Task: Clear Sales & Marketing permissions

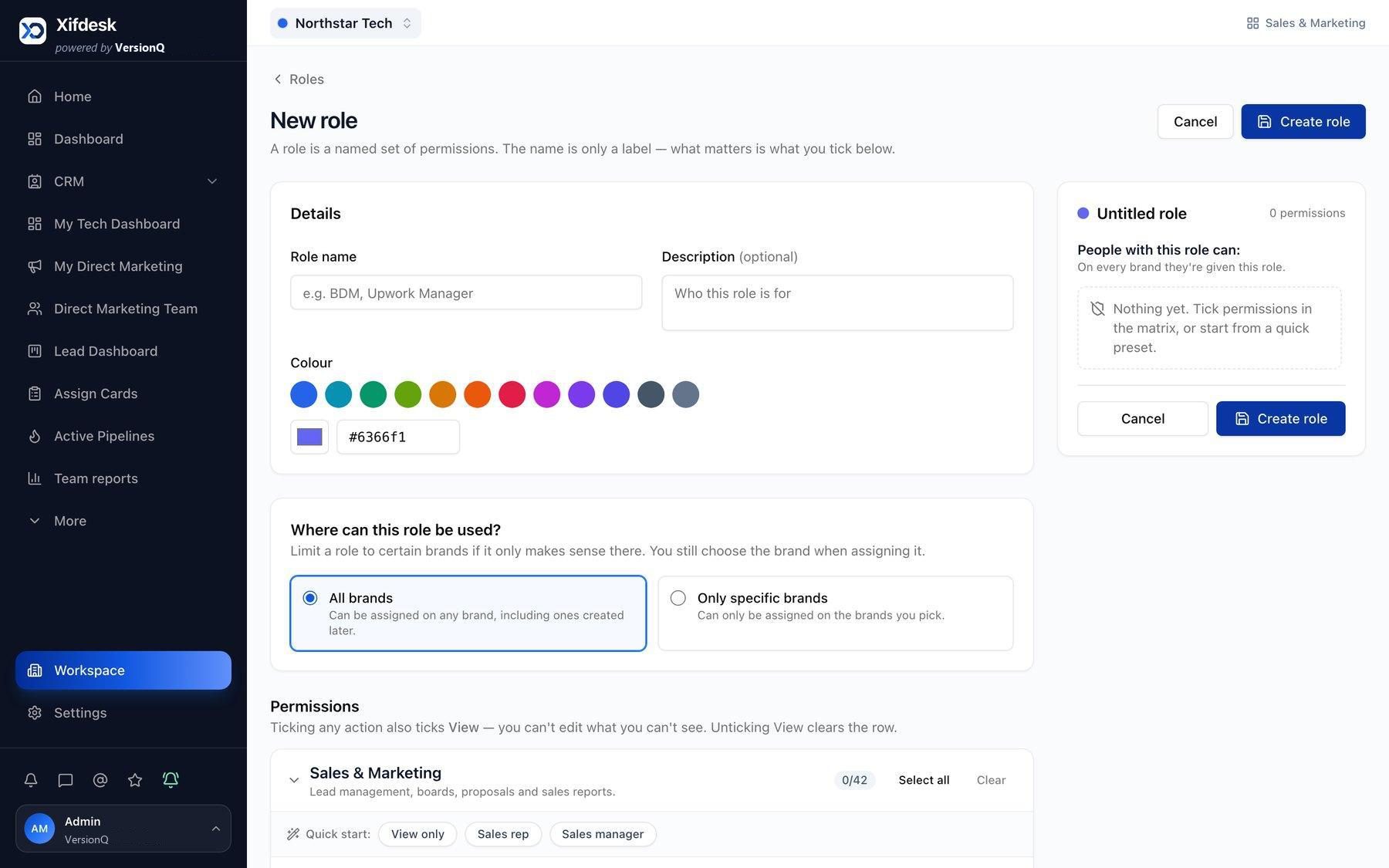Action: pos(991,780)
